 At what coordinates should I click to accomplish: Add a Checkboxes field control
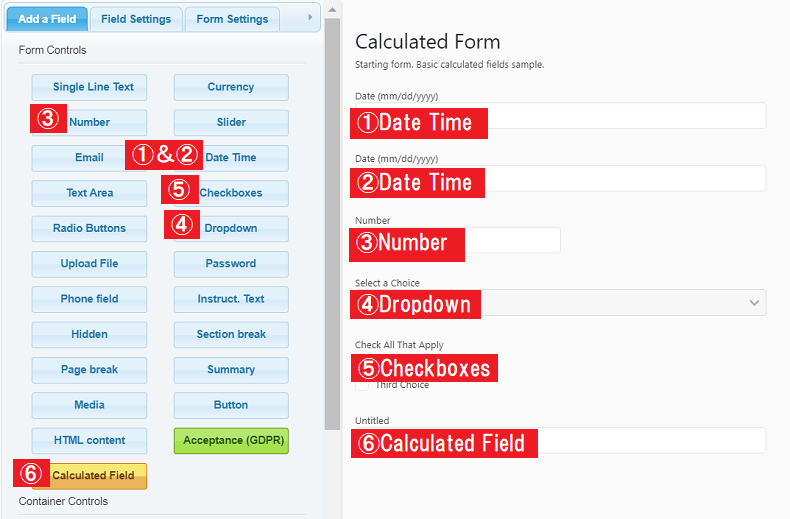coord(231,193)
